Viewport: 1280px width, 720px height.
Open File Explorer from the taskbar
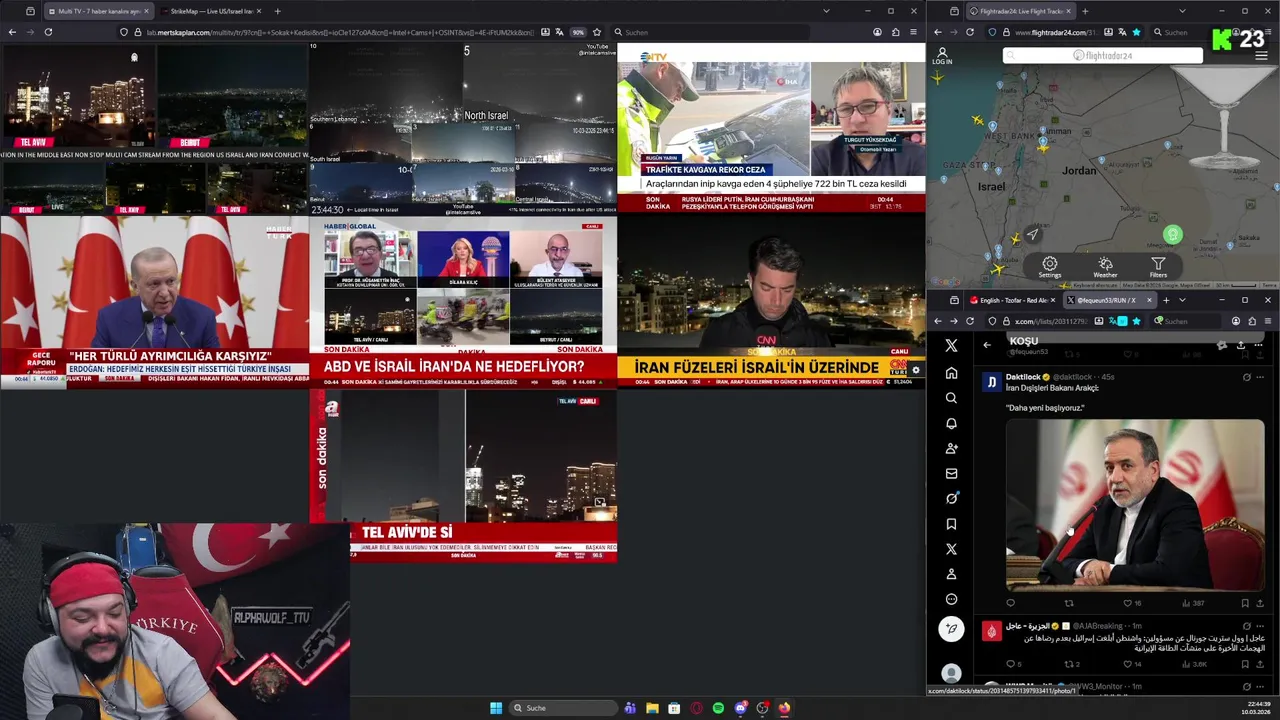[x=652, y=708]
